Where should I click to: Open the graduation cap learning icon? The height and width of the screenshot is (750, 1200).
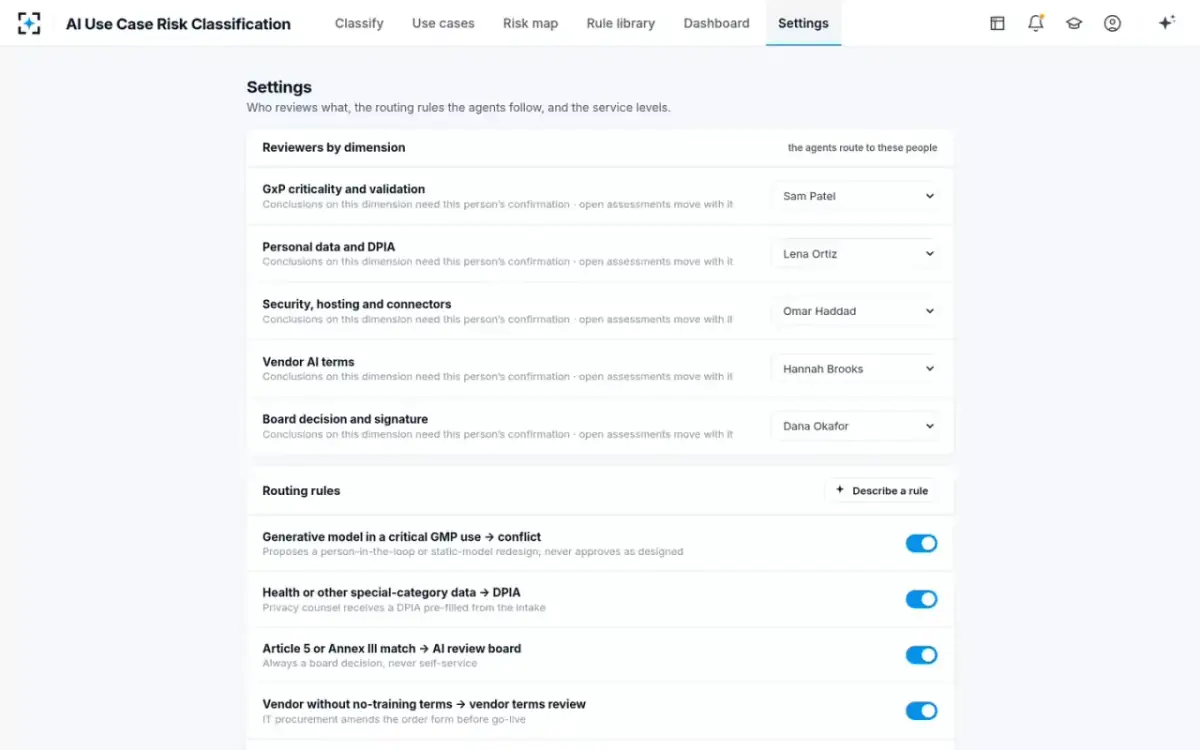coord(1074,23)
